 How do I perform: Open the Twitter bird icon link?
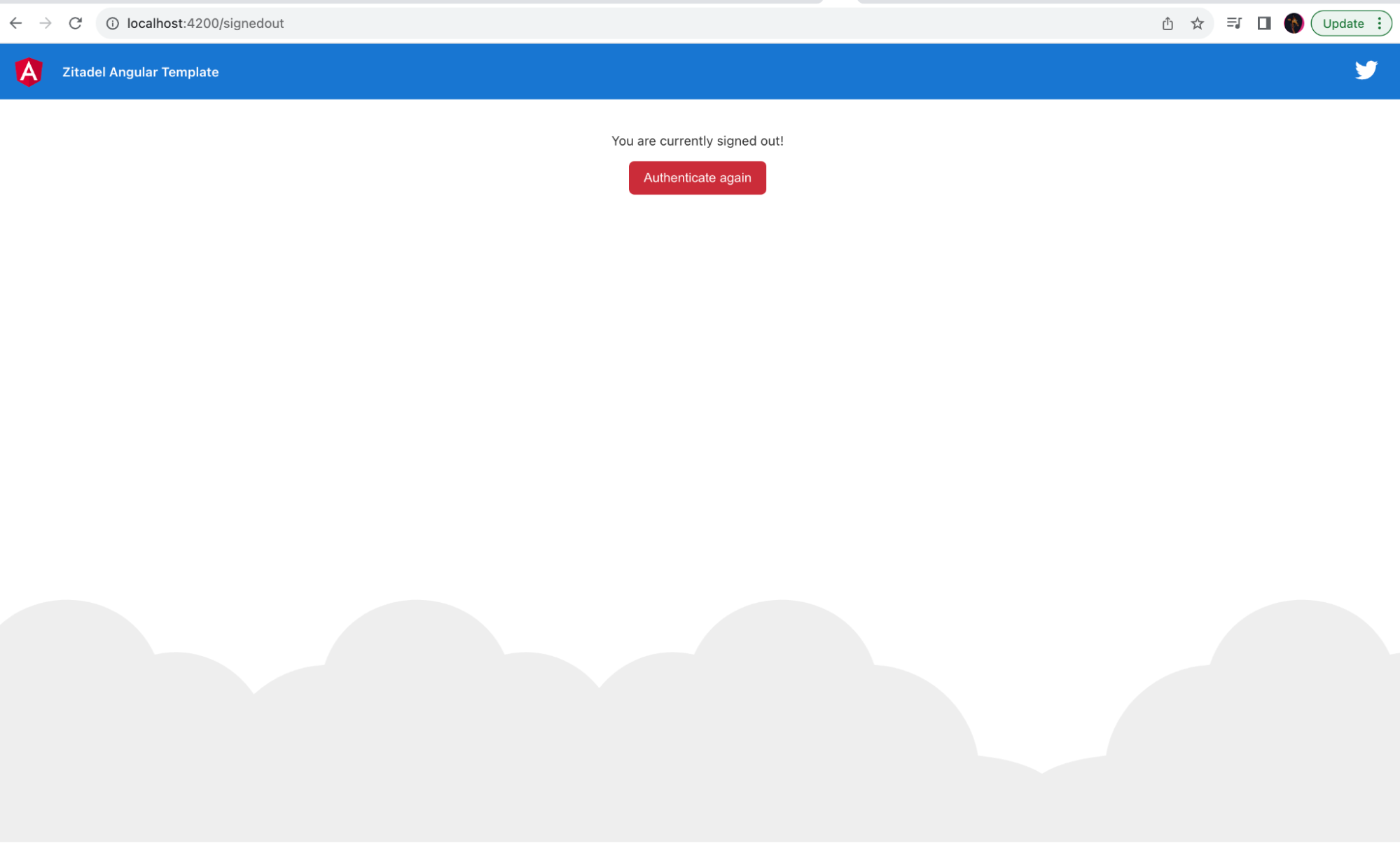tap(1365, 71)
